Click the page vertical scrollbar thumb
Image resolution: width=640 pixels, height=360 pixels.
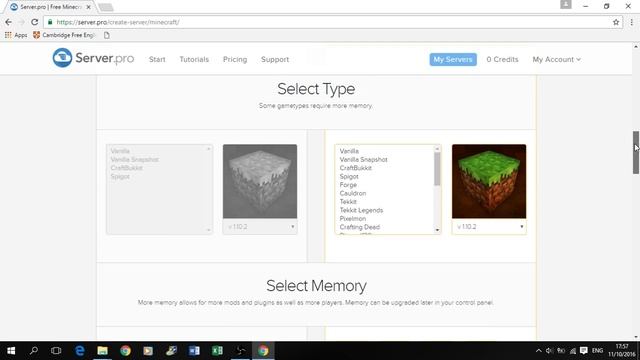point(636,153)
